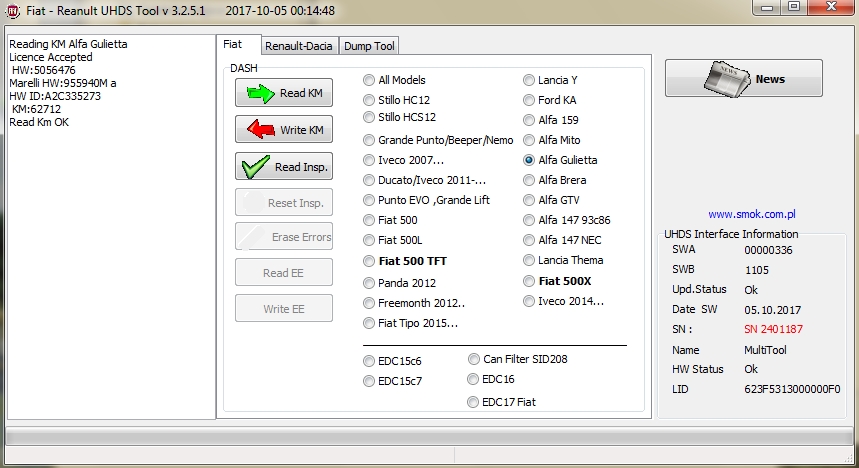Viewport: 859px width, 468px height.
Task: Minimize the UHDS Tool window
Action: [x=767, y=7]
